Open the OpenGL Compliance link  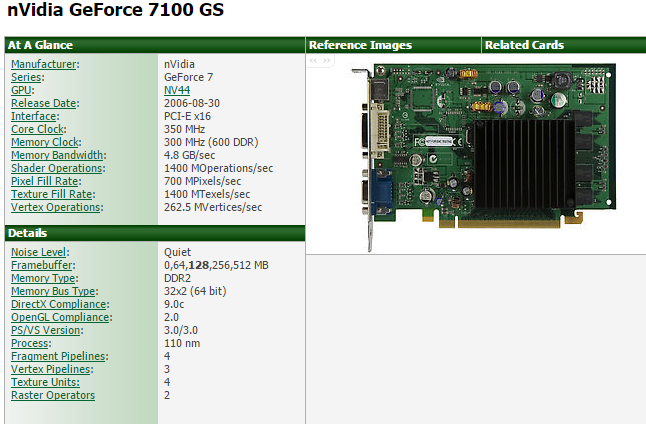coord(60,317)
